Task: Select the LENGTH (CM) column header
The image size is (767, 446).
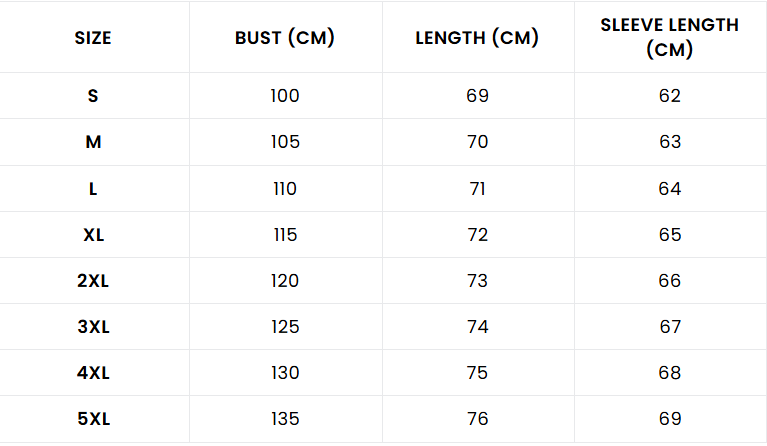Action: tap(477, 39)
